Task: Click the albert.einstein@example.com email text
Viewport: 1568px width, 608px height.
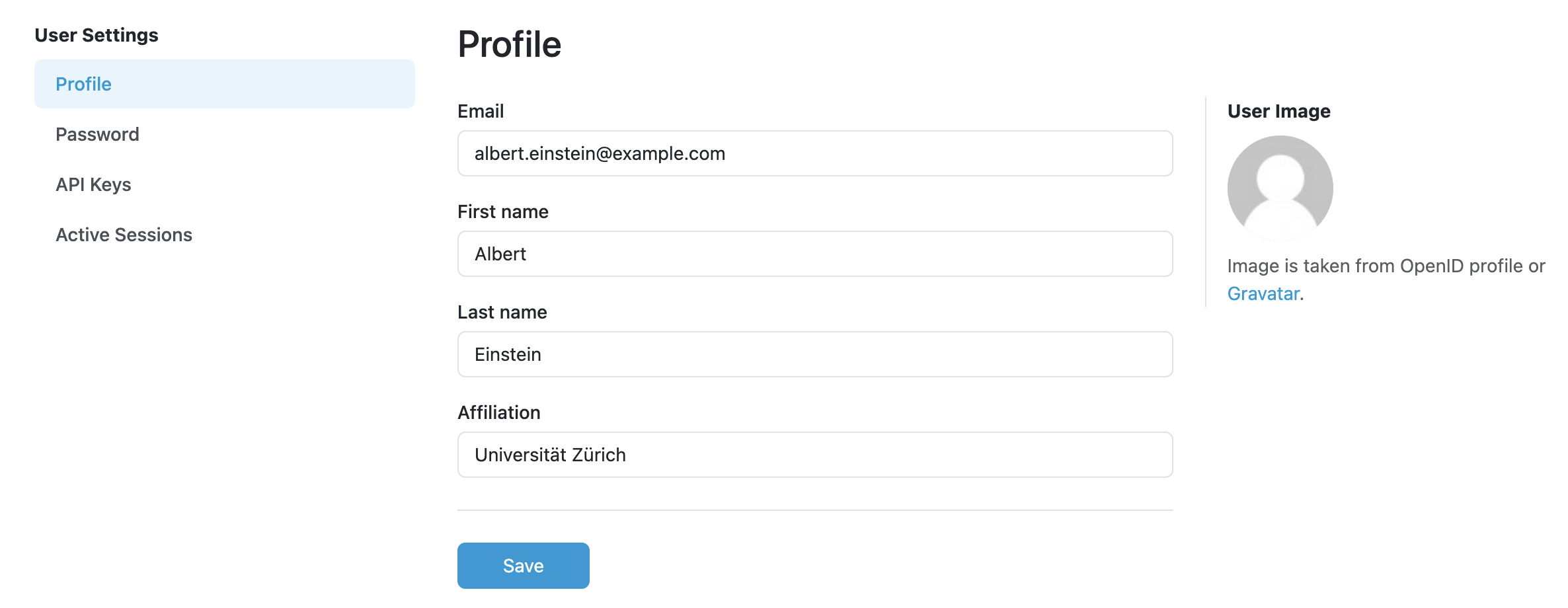Action: (600, 153)
